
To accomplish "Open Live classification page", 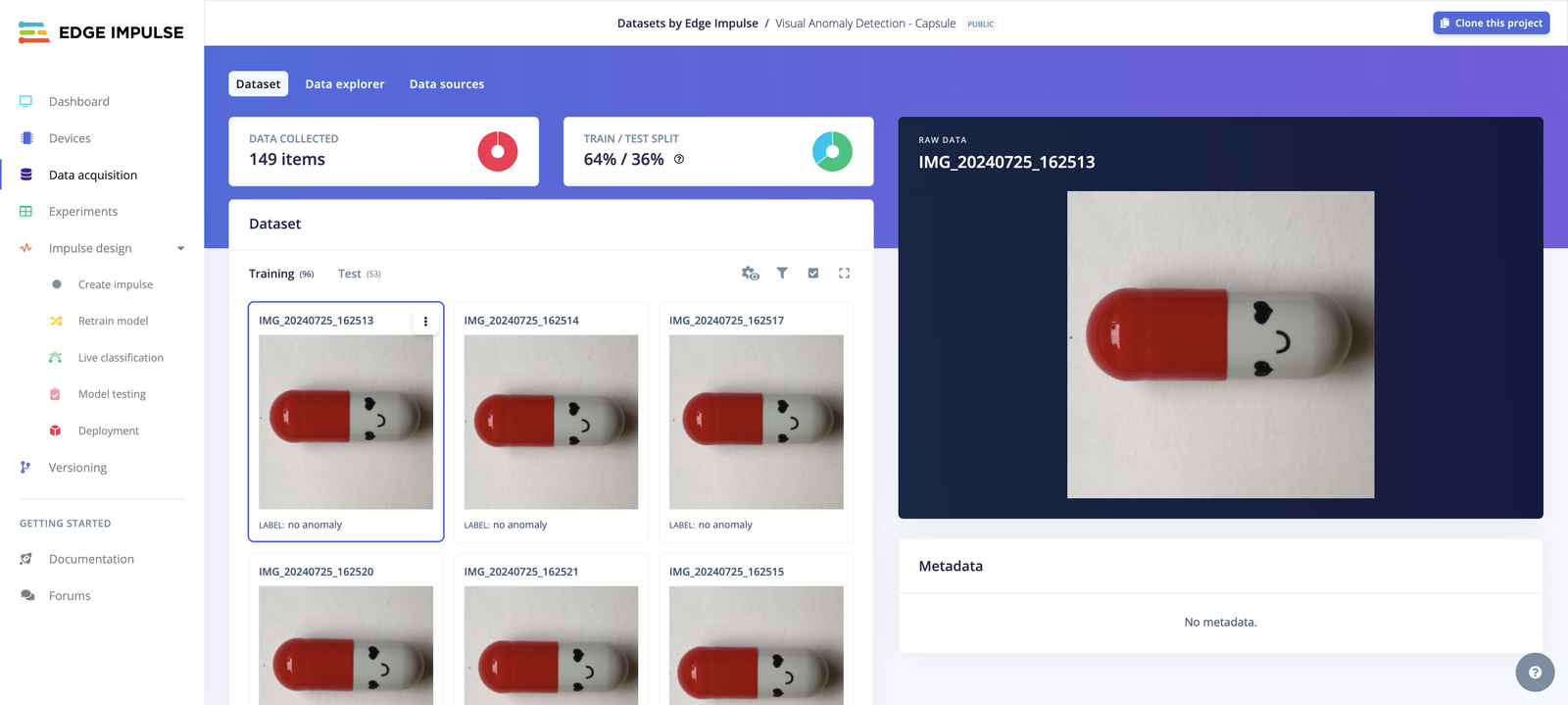I will click(x=121, y=357).
